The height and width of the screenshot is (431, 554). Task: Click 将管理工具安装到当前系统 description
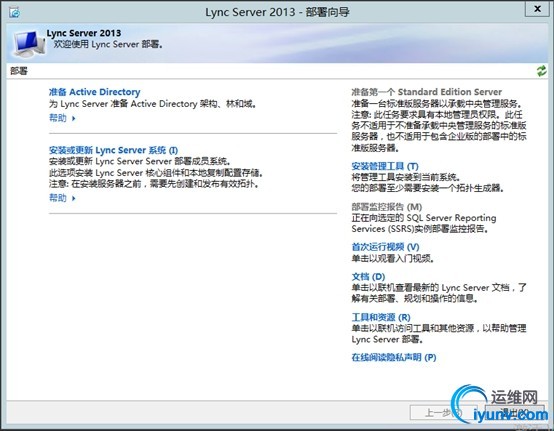[x=406, y=177]
